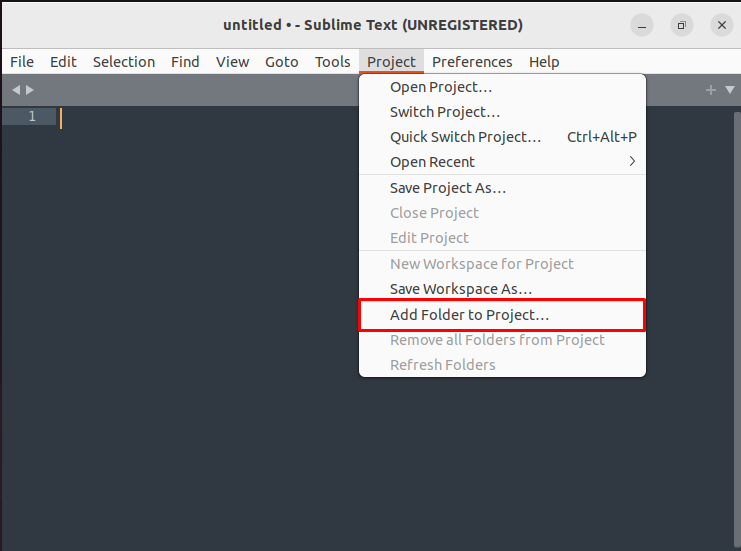
Task: Open the File menu
Action: (x=22, y=62)
